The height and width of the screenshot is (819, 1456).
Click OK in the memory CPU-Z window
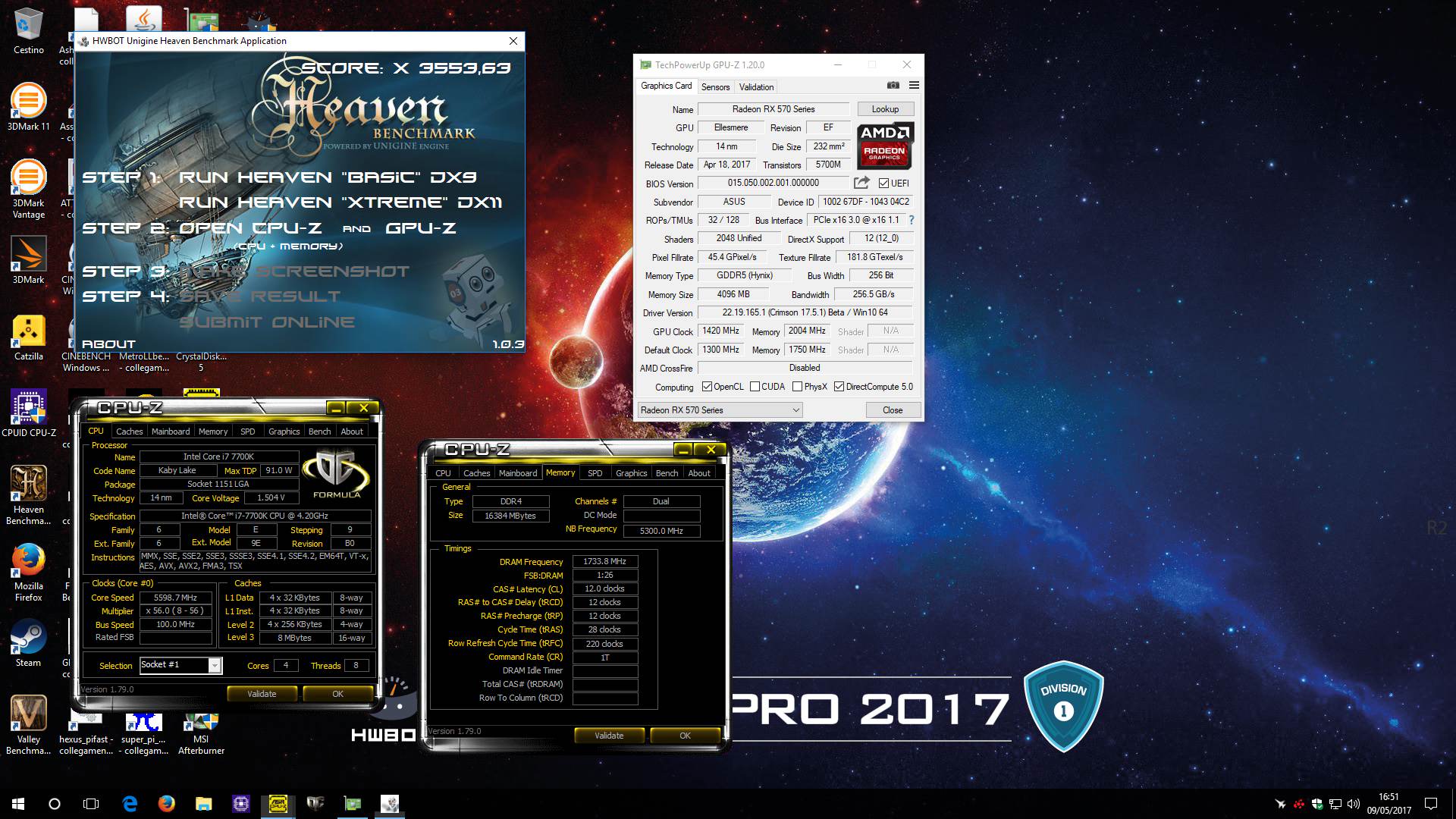click(685, 736)
